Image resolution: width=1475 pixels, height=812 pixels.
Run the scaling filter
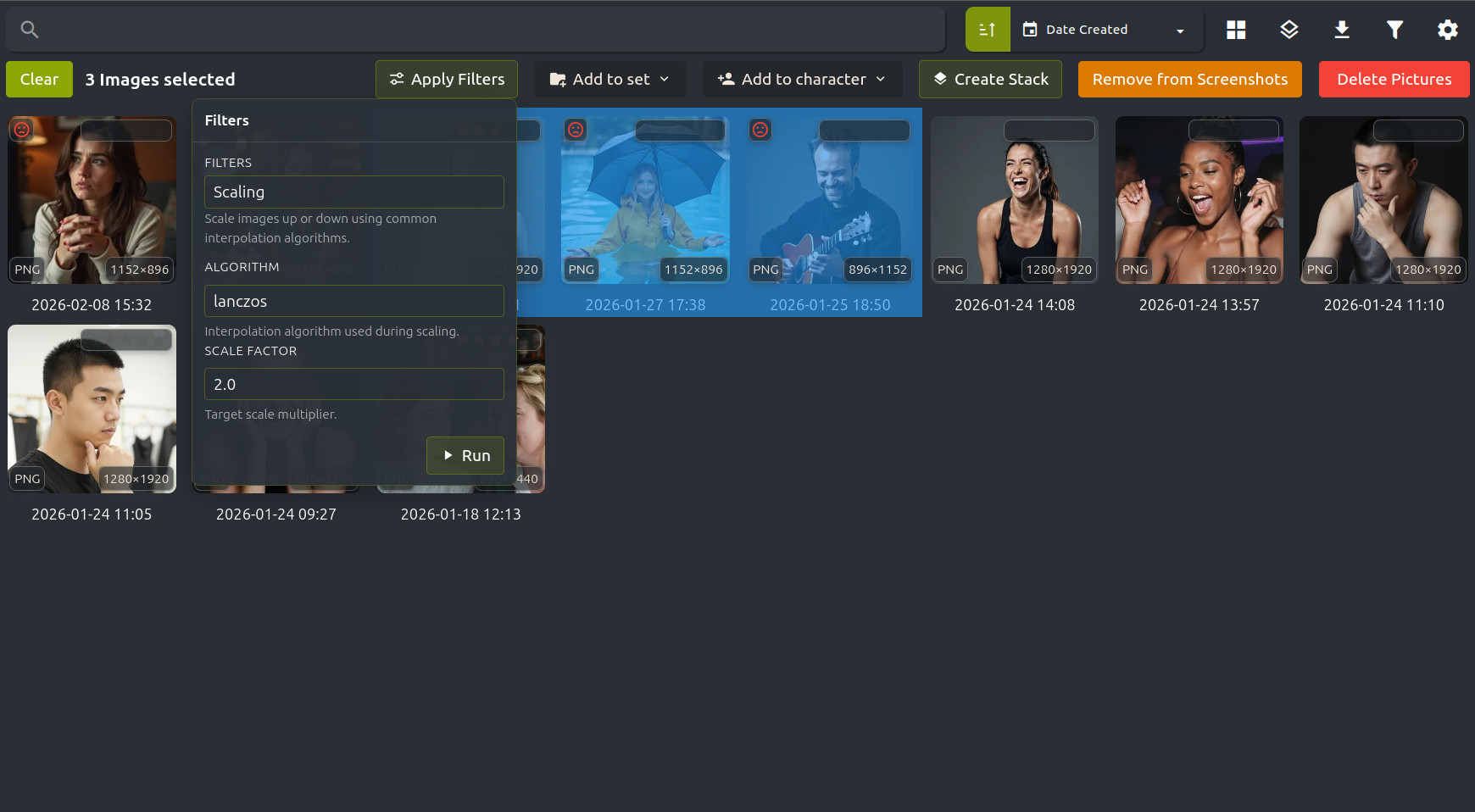(x=465, y=455)
